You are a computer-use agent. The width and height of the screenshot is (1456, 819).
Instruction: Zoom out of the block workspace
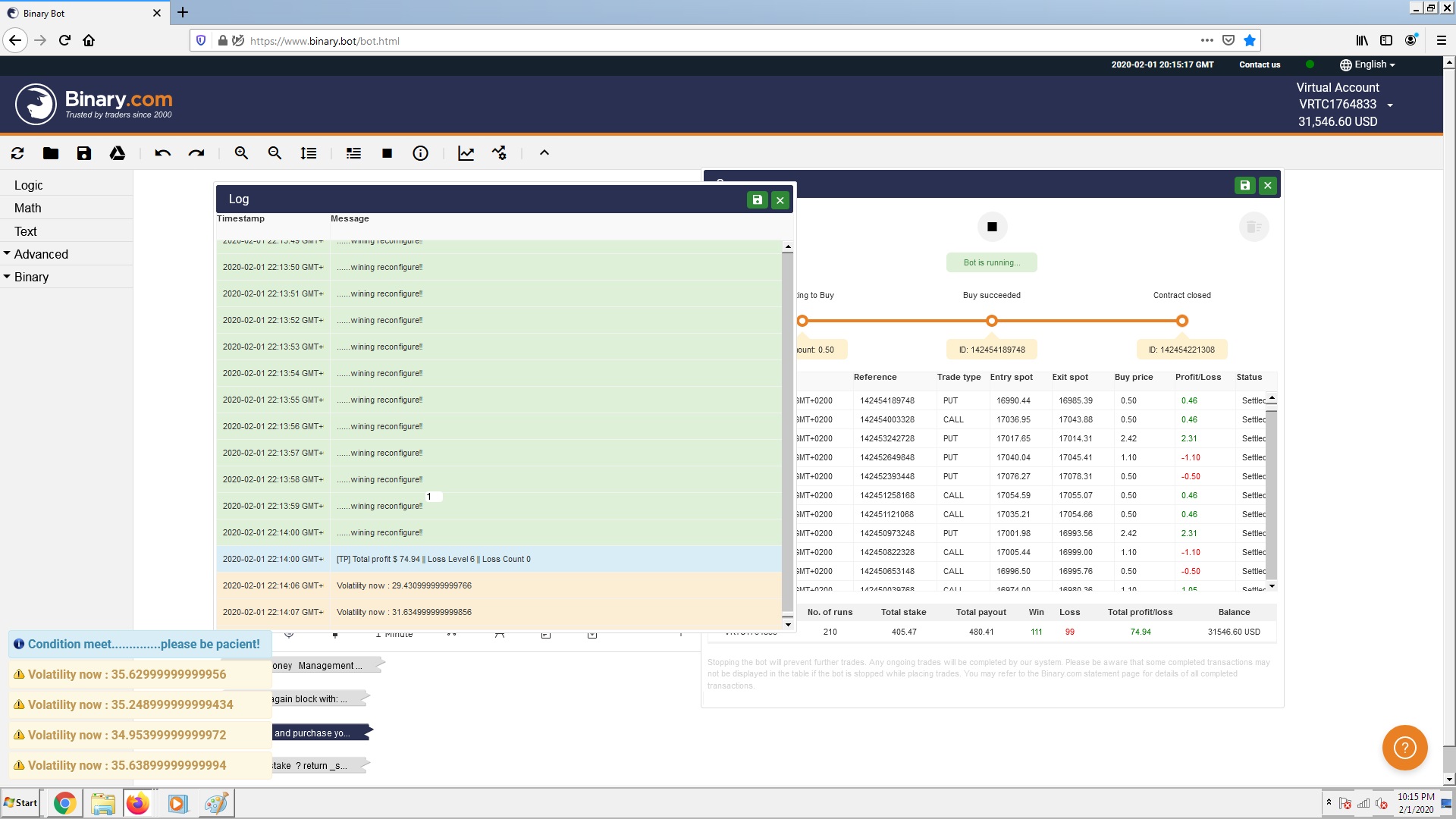click(x=275, y=153)
